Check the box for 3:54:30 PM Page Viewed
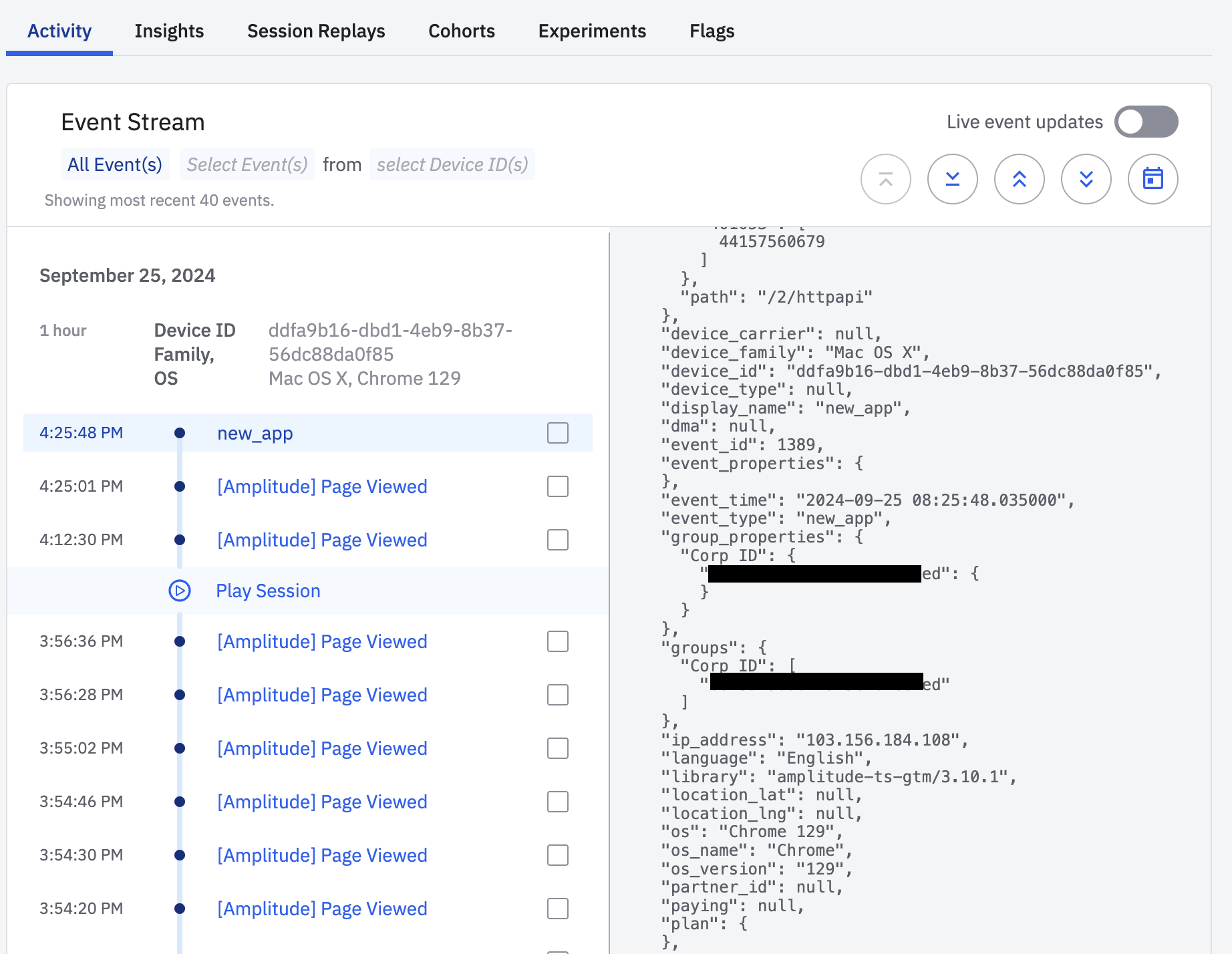Screen dimensions: 1232x954 tap(558, 855)
